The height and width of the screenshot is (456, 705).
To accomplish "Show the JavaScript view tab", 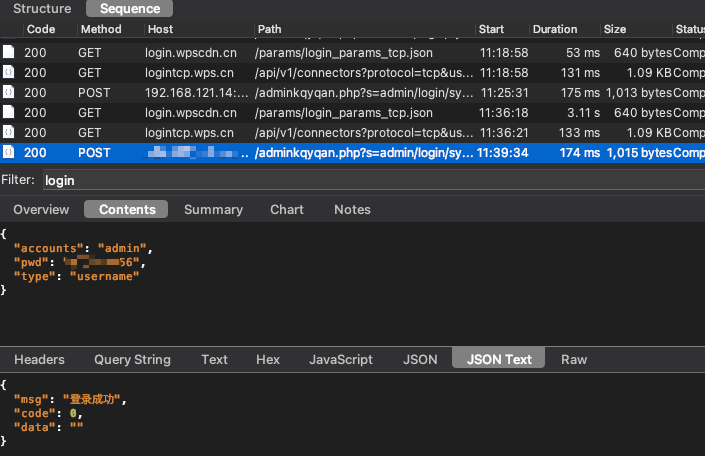I will tap(341, 359).
